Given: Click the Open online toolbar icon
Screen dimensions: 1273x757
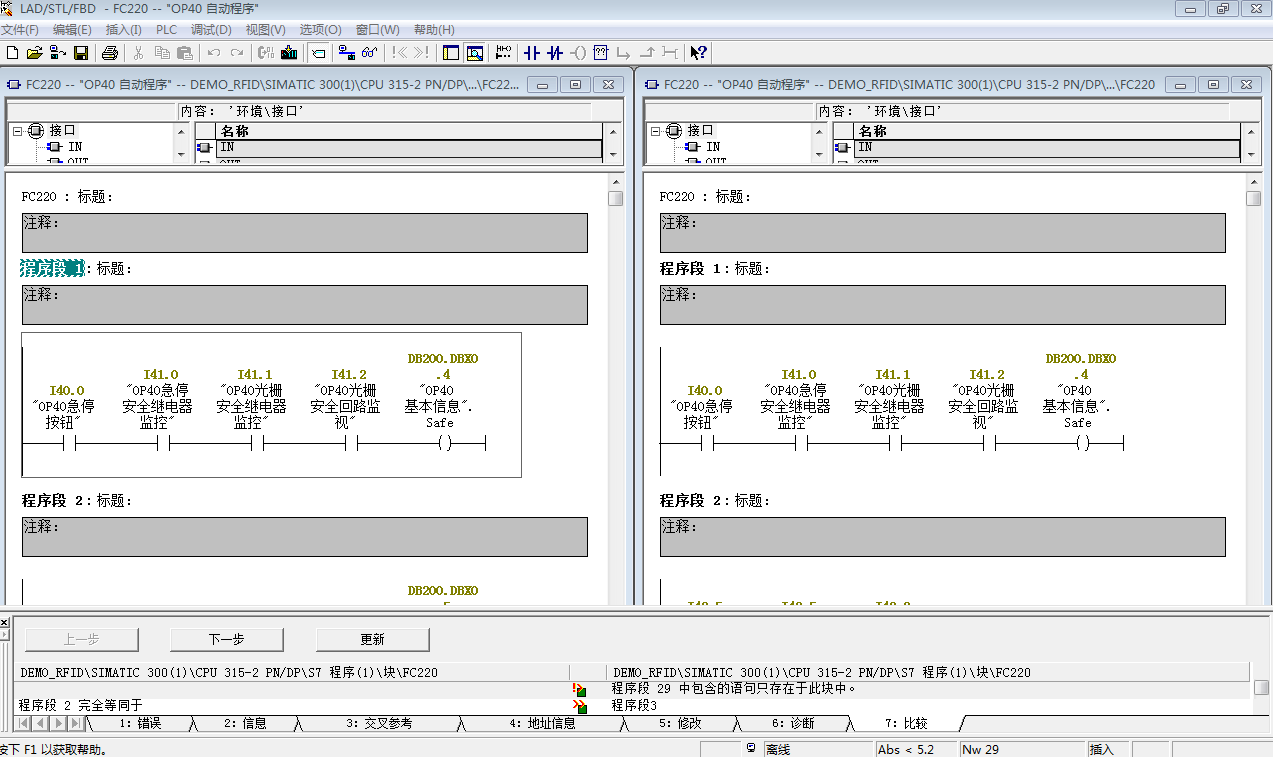Looking at the screenshot, I should click(58, 52).
